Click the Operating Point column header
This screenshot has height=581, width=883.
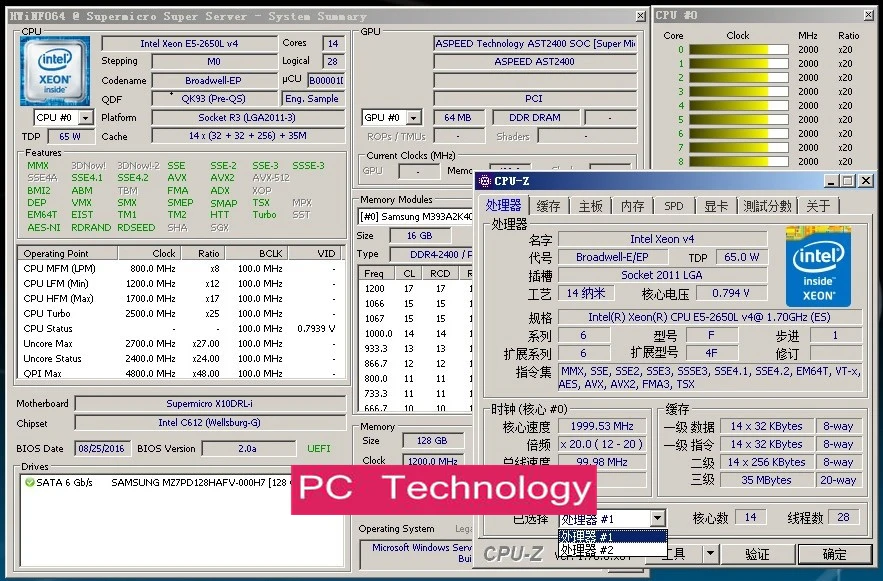pos(68,253)
